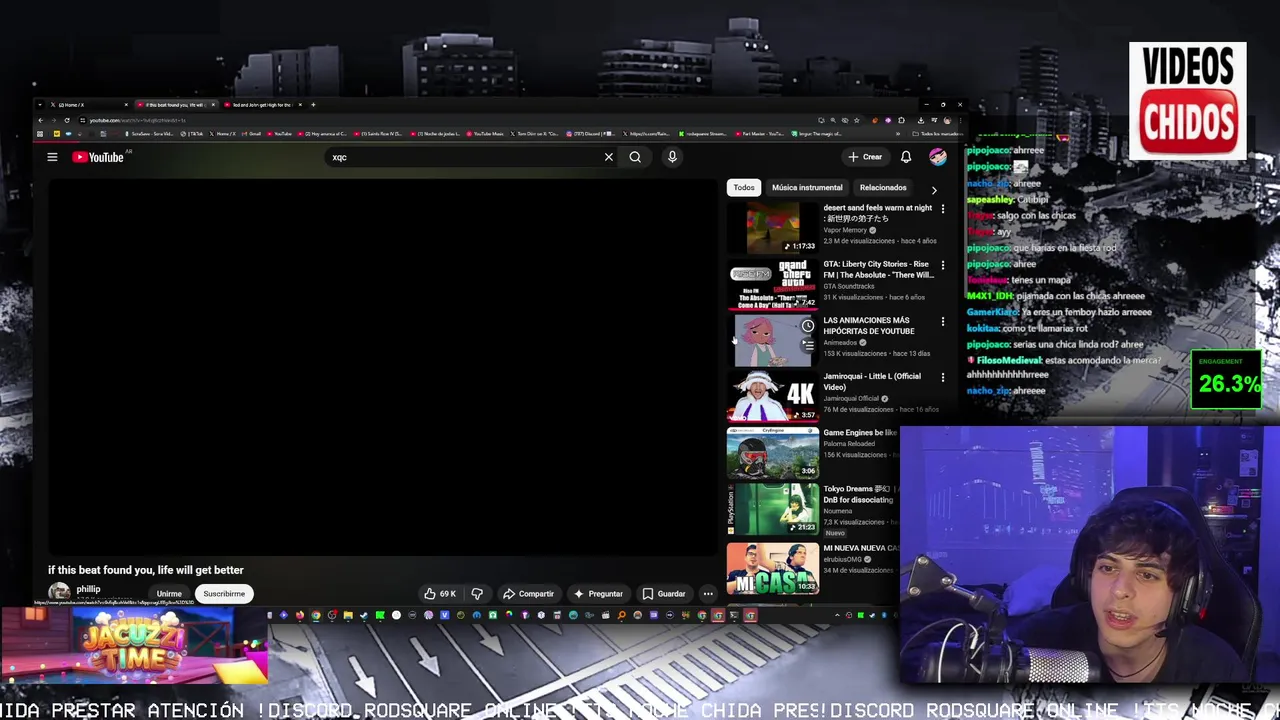Click the Unirme membership button
This screenshot has height=720, width=1280.
click(169, 594)
